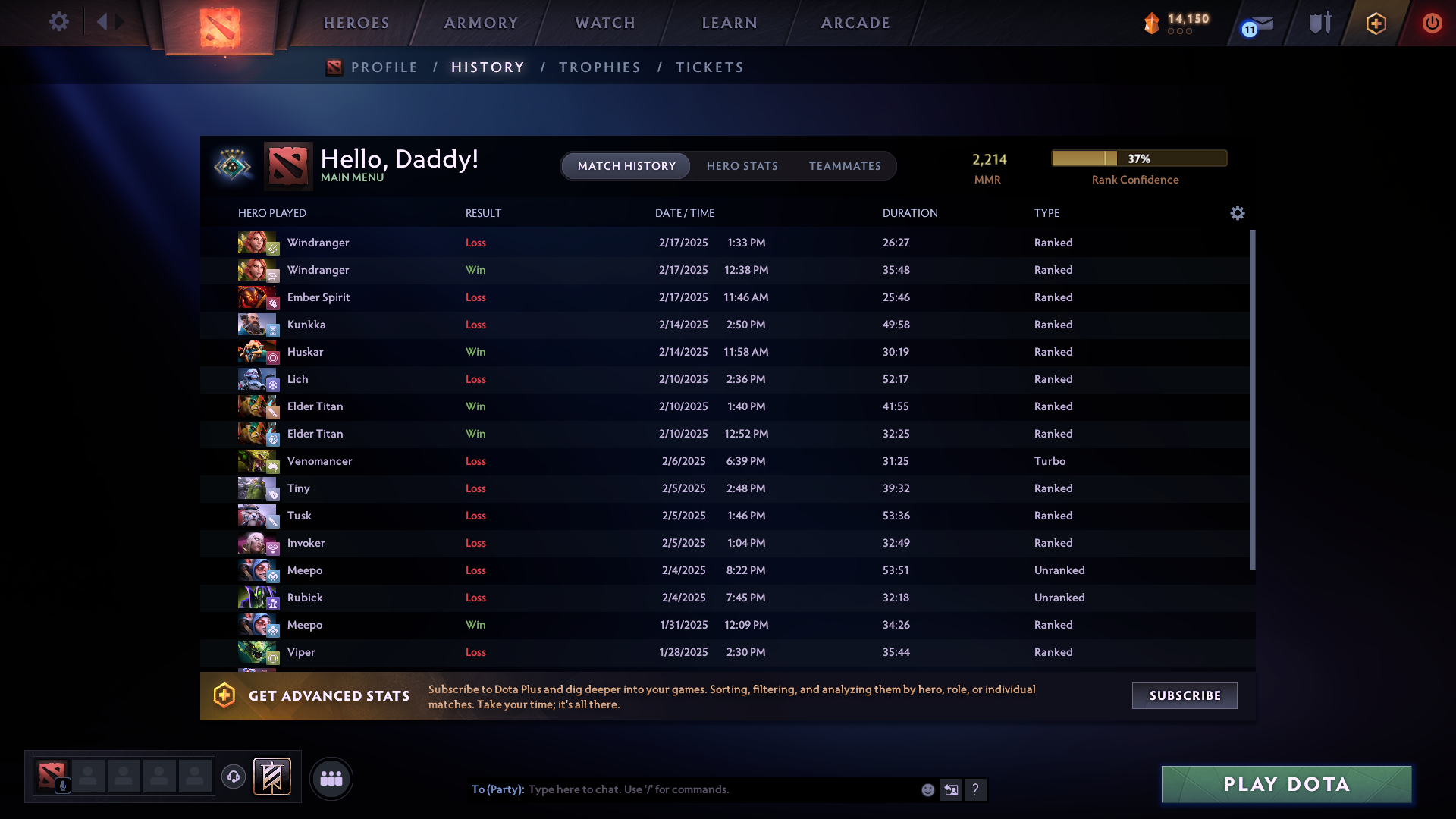This screenshot has height=819, width=1456.
Task: Click the Subscribe button
Action: tap(1185, 695)
